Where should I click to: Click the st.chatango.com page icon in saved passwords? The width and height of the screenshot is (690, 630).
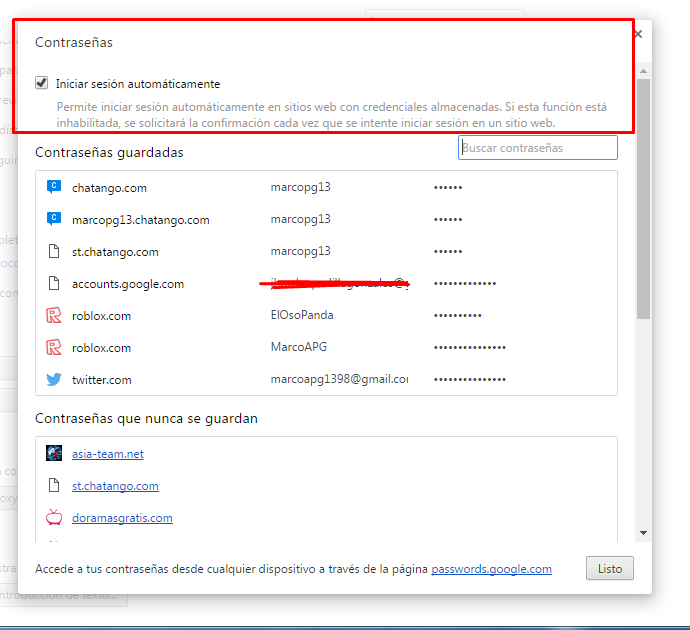click(54, 251)
